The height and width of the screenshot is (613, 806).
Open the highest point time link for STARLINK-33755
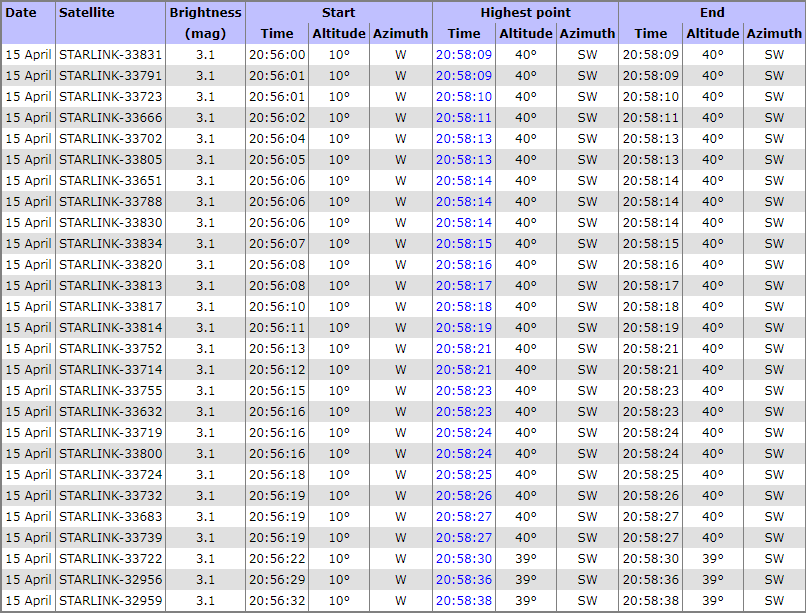[x=464, y=391]
